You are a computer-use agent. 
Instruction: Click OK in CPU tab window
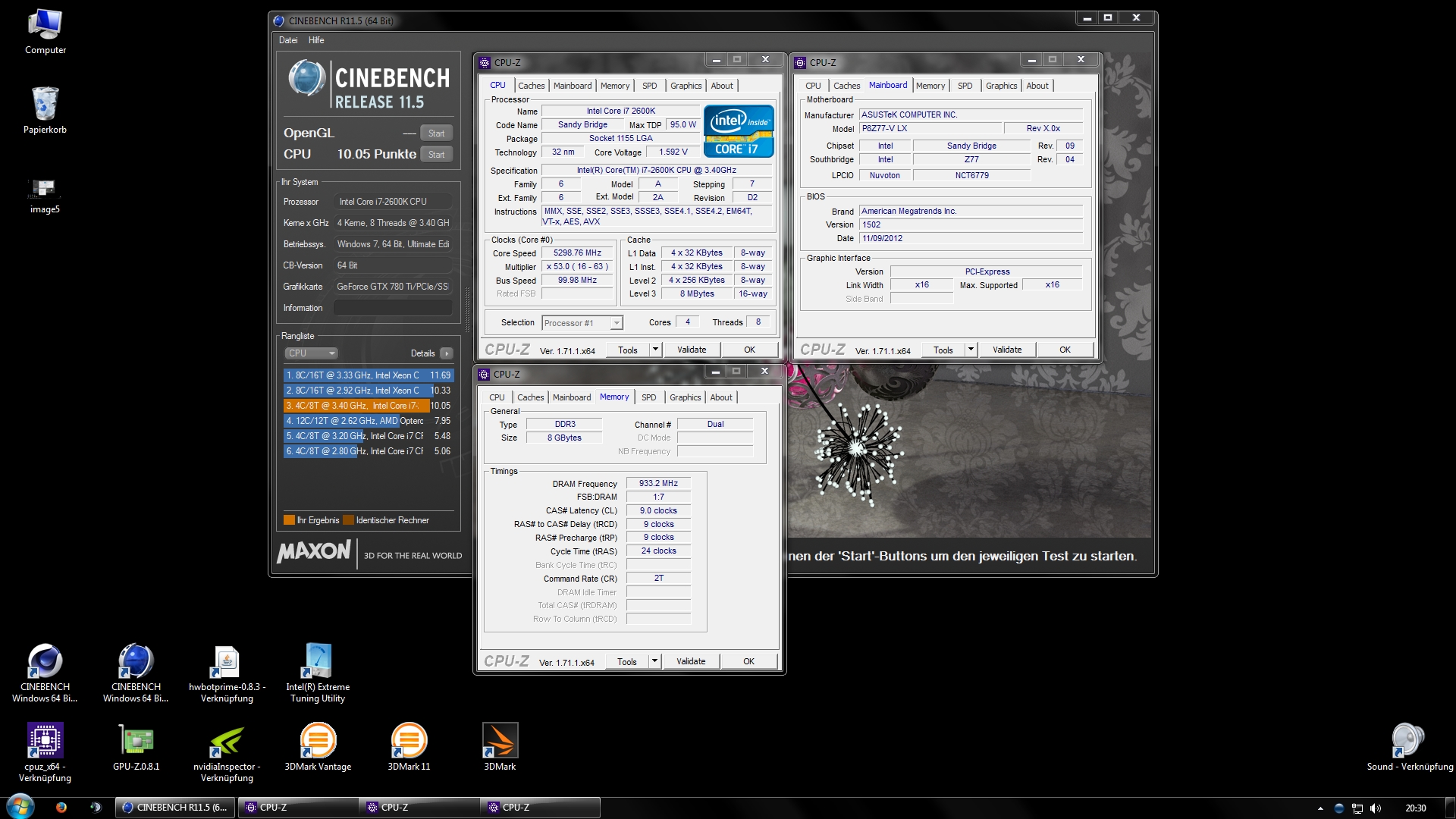[x=749, y=350]
